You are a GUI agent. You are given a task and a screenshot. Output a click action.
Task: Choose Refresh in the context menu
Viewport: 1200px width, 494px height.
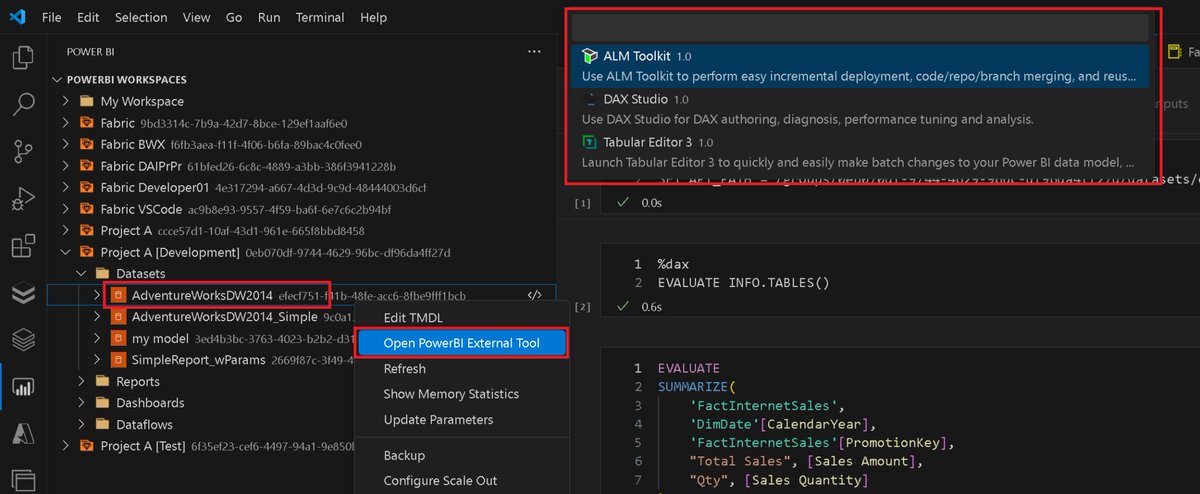[x=461, y=368]
